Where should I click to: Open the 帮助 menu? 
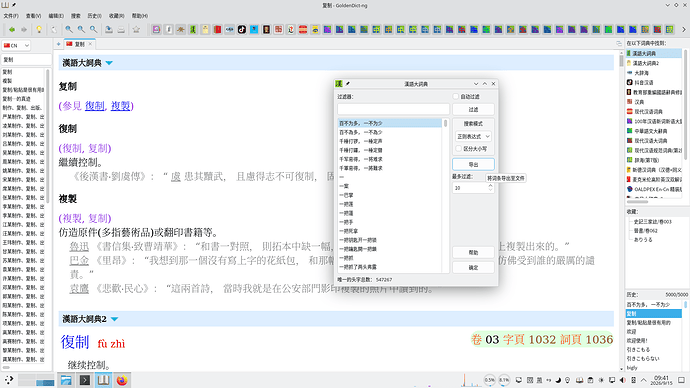point(139,16)
